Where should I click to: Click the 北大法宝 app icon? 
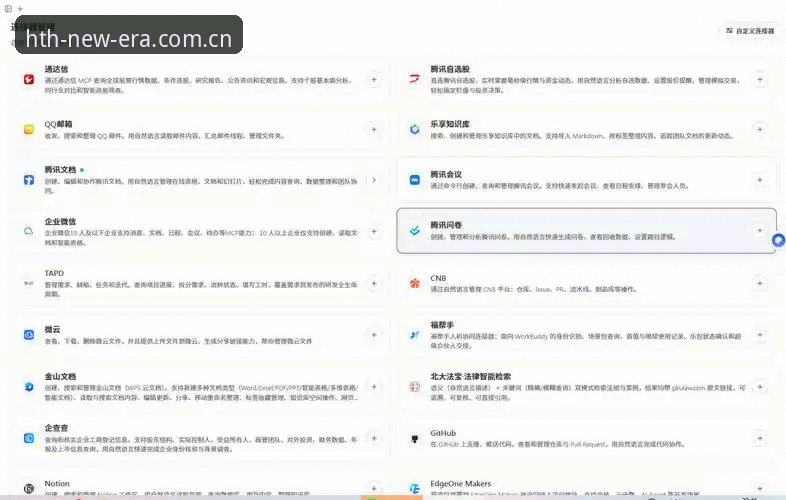[x=415, y=387]
